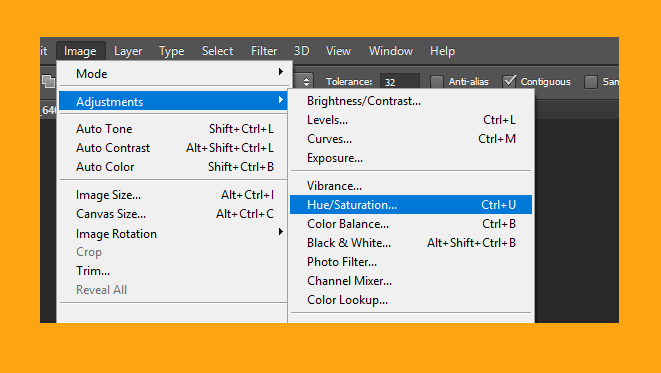Click the selection mode icon left of the options bar
The image size is (661, 373).
tap(48, 81)
